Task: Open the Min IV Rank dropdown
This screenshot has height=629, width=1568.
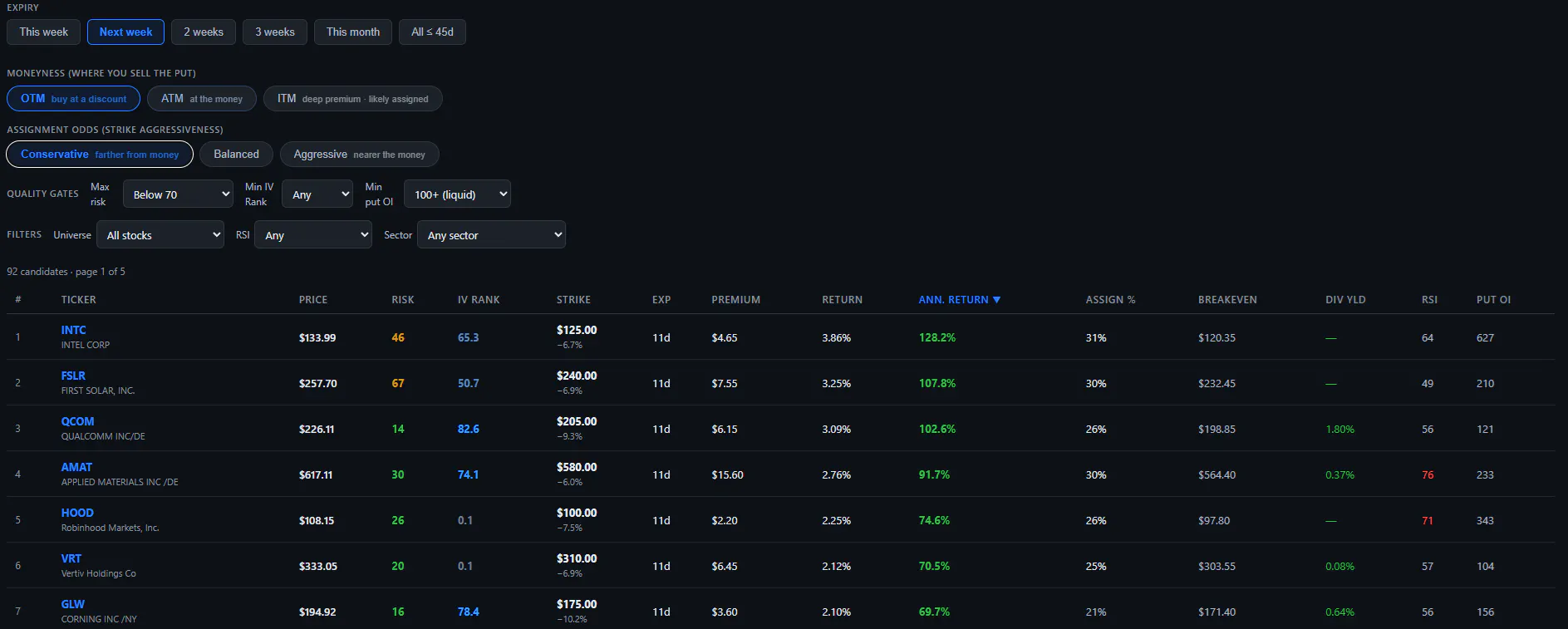Action: (317, 194)
